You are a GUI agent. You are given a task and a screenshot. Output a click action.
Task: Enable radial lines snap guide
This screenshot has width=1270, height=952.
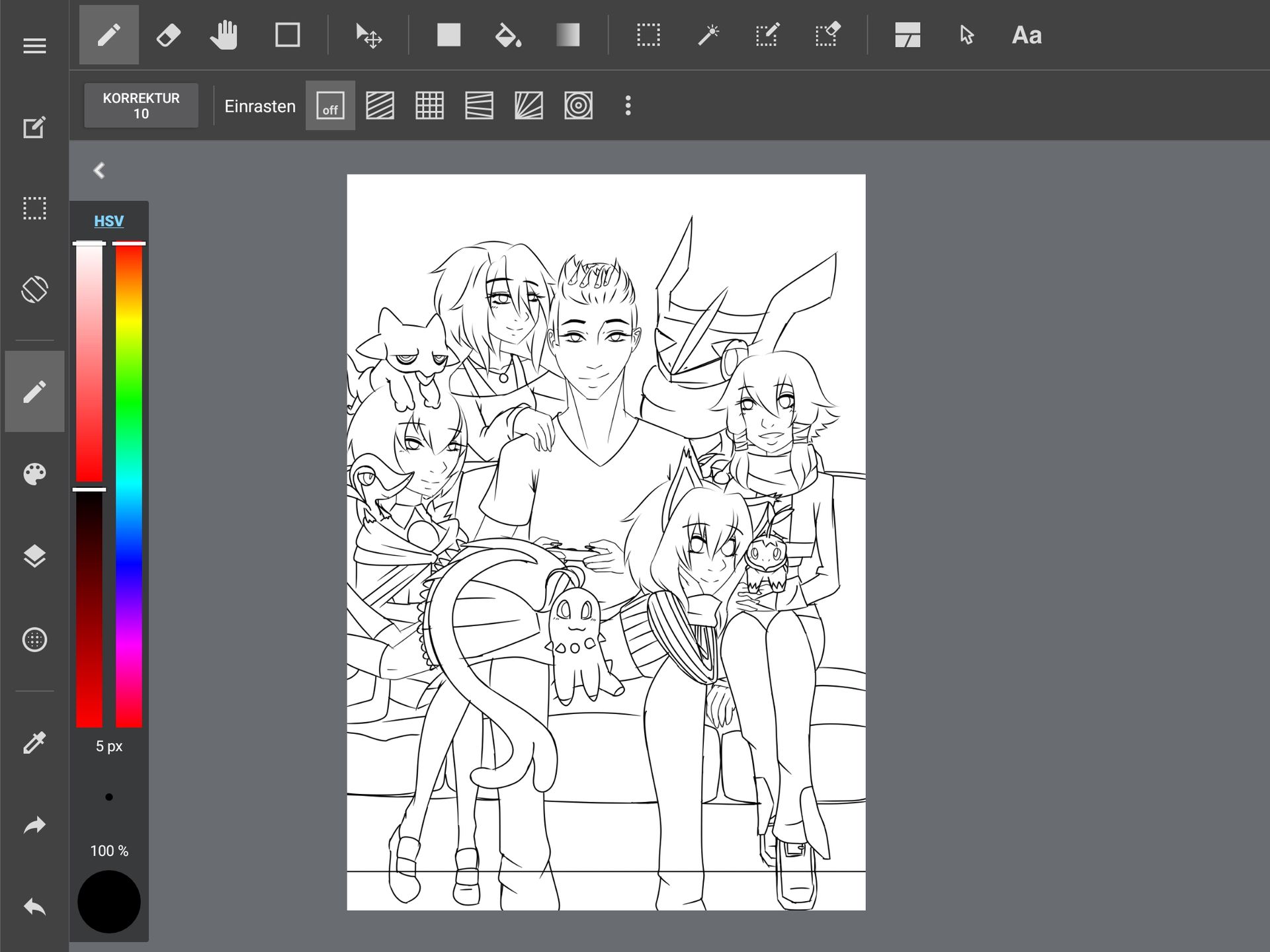(529, 106)
